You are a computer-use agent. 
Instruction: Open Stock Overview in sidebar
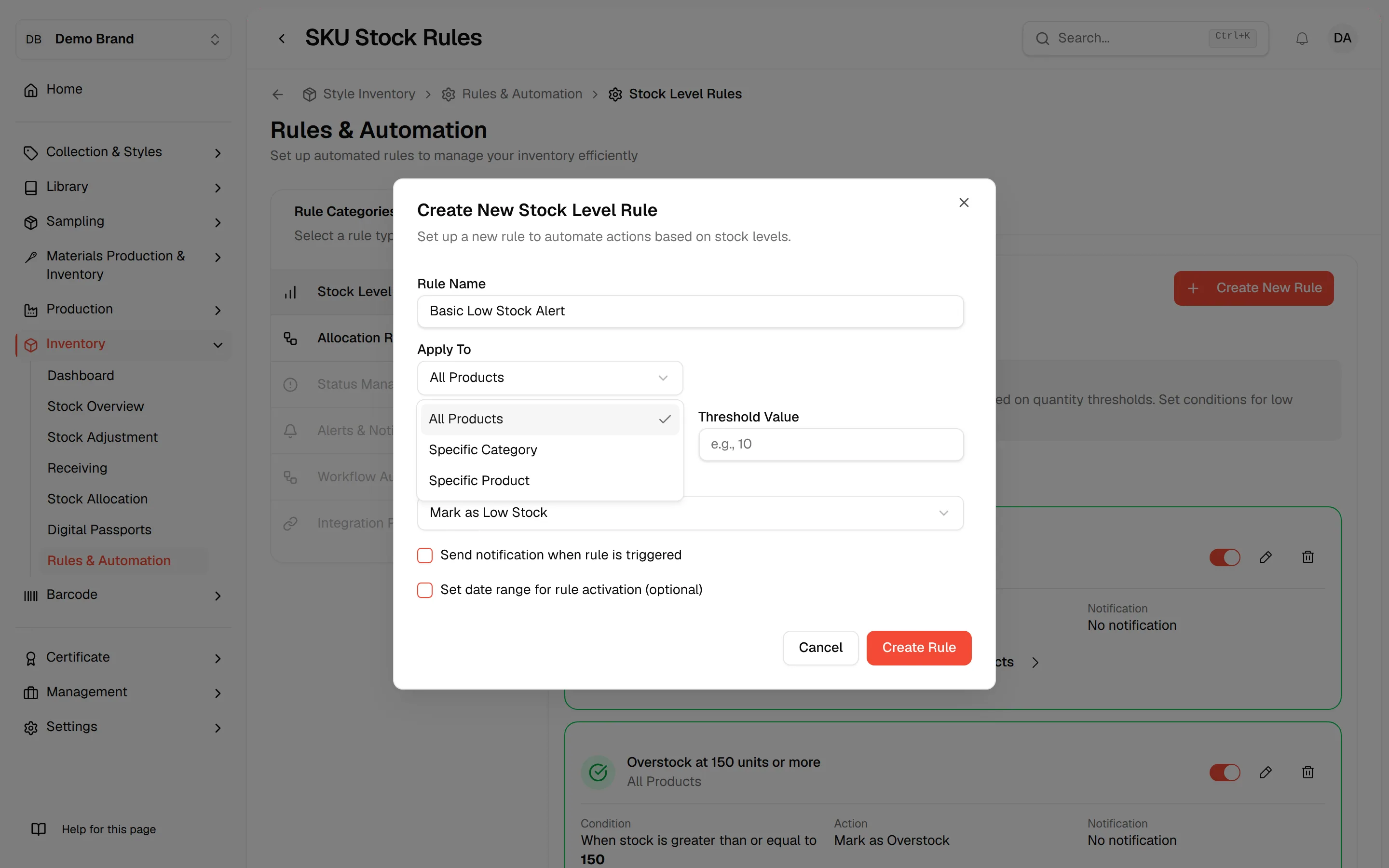tap(95, 407)
